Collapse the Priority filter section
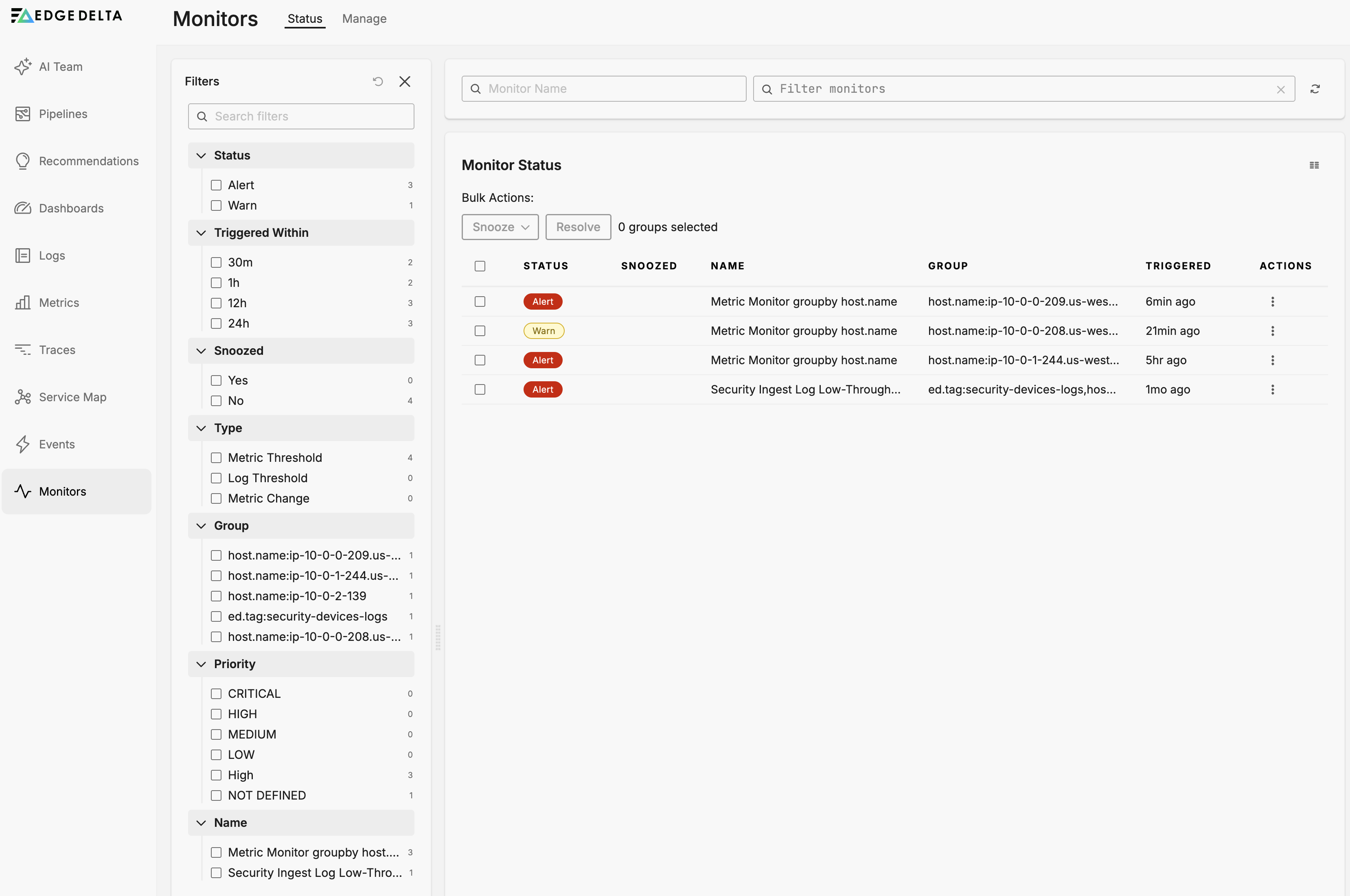 201,664
